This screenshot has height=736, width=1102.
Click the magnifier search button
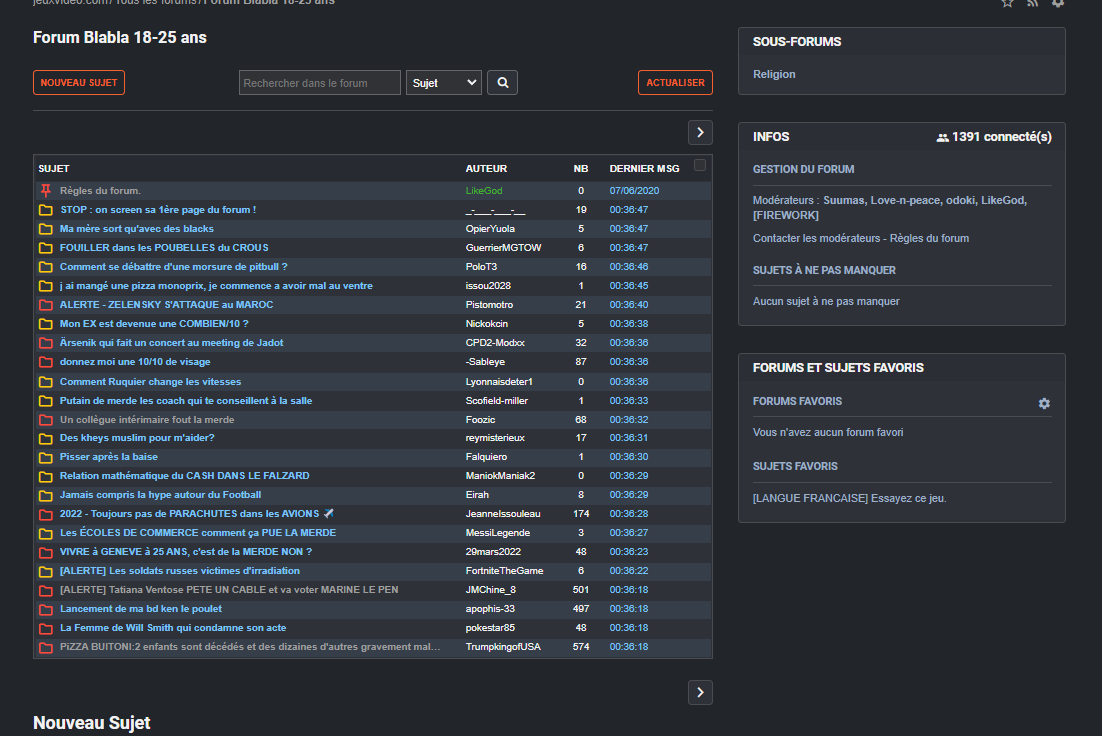(x=502, y=83)
